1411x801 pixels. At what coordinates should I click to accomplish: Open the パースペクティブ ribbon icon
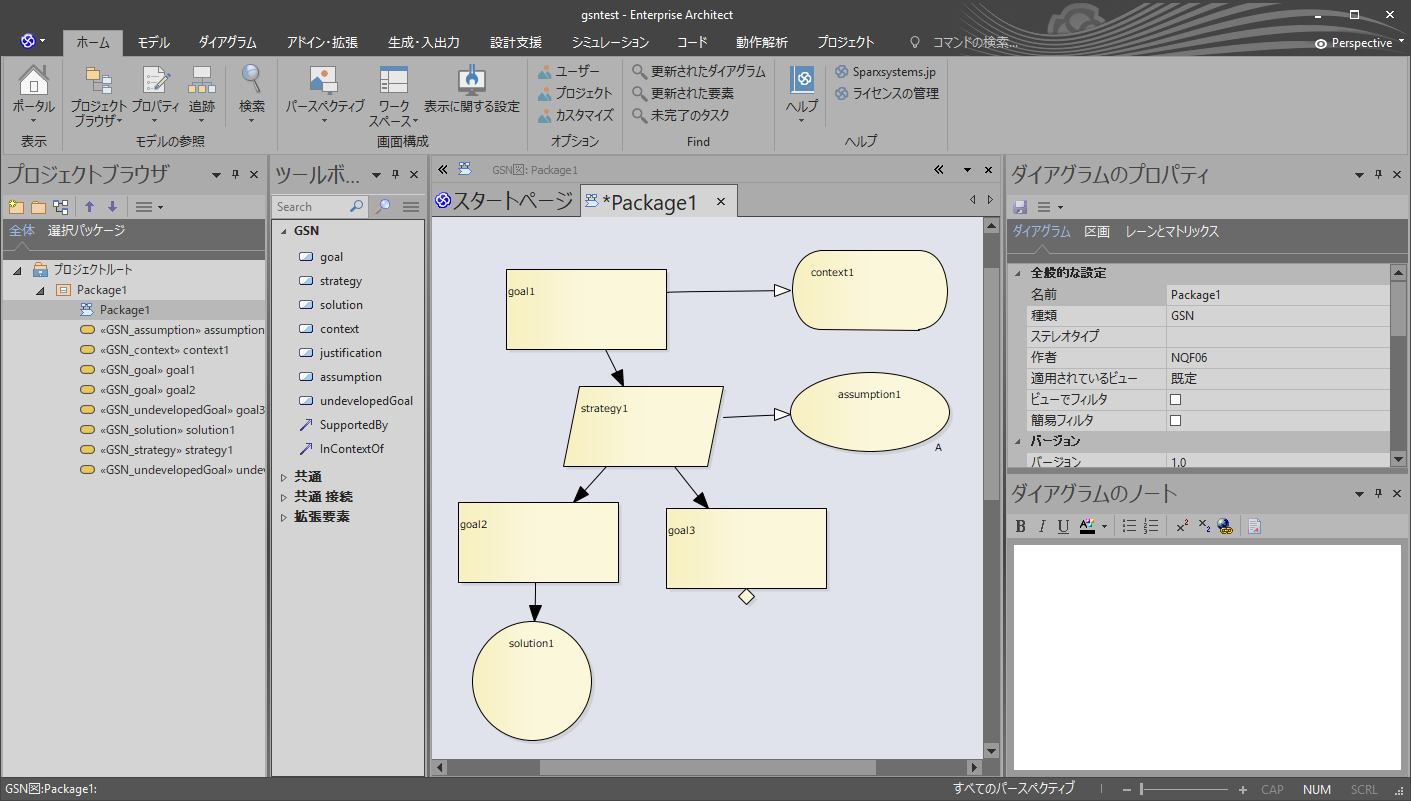[324, 92]
